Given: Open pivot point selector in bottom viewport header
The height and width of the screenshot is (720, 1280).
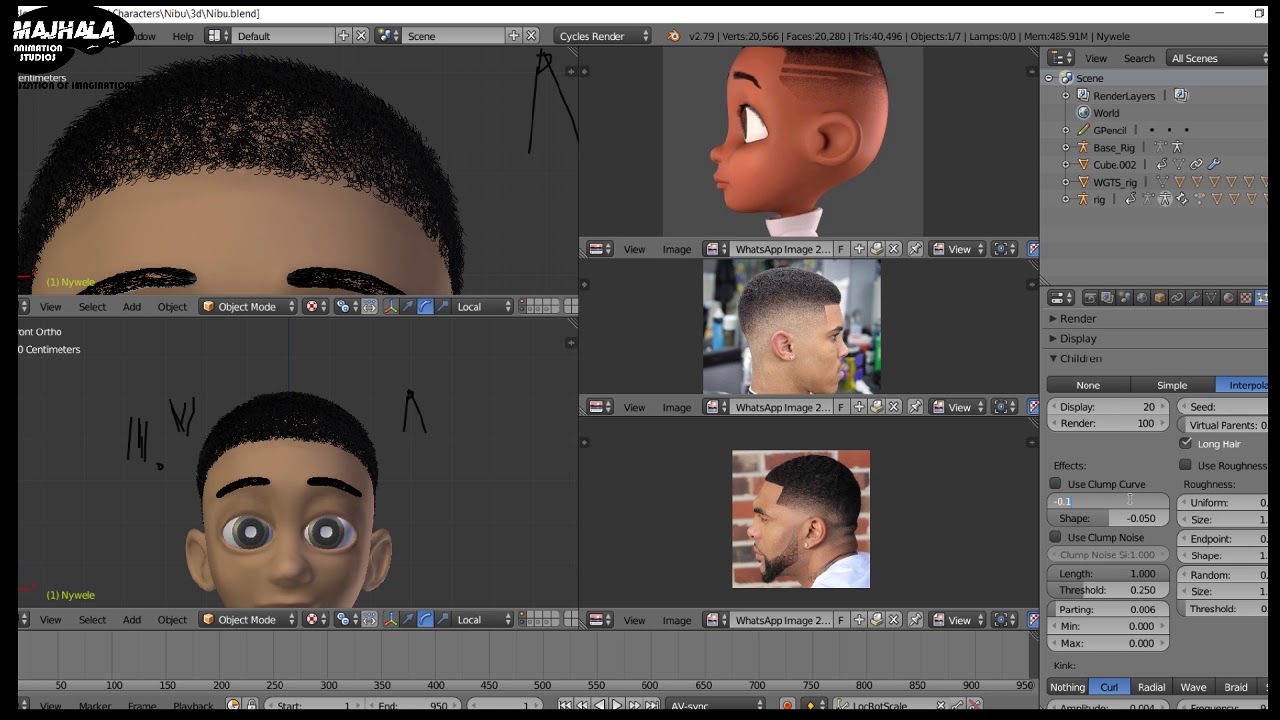Looking at the screenshot, I should pyautogui.click(x=346, y=620).
